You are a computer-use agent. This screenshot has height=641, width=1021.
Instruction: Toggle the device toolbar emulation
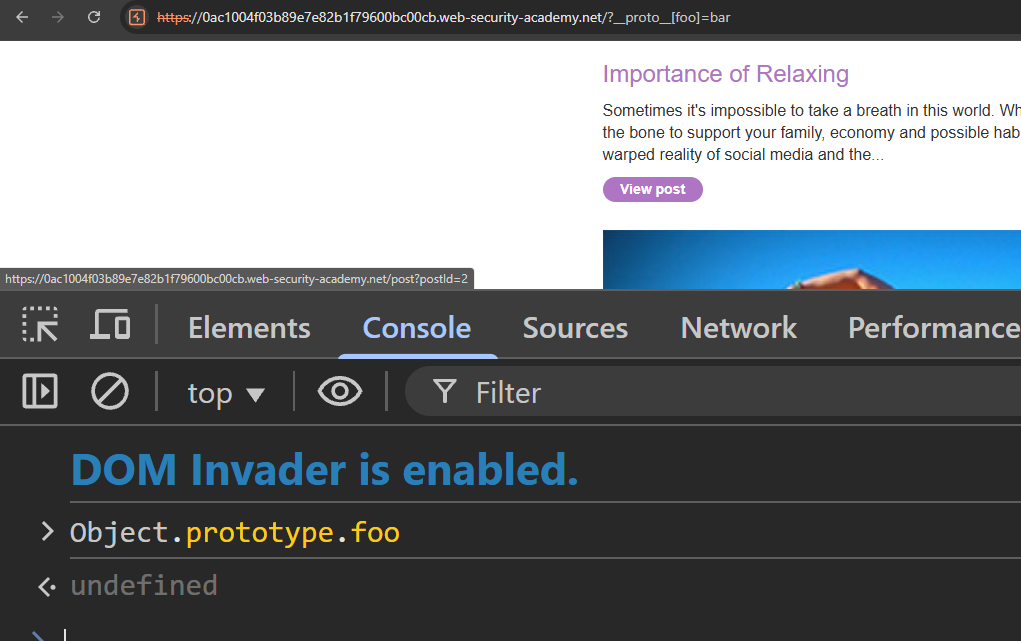point(110,326)
